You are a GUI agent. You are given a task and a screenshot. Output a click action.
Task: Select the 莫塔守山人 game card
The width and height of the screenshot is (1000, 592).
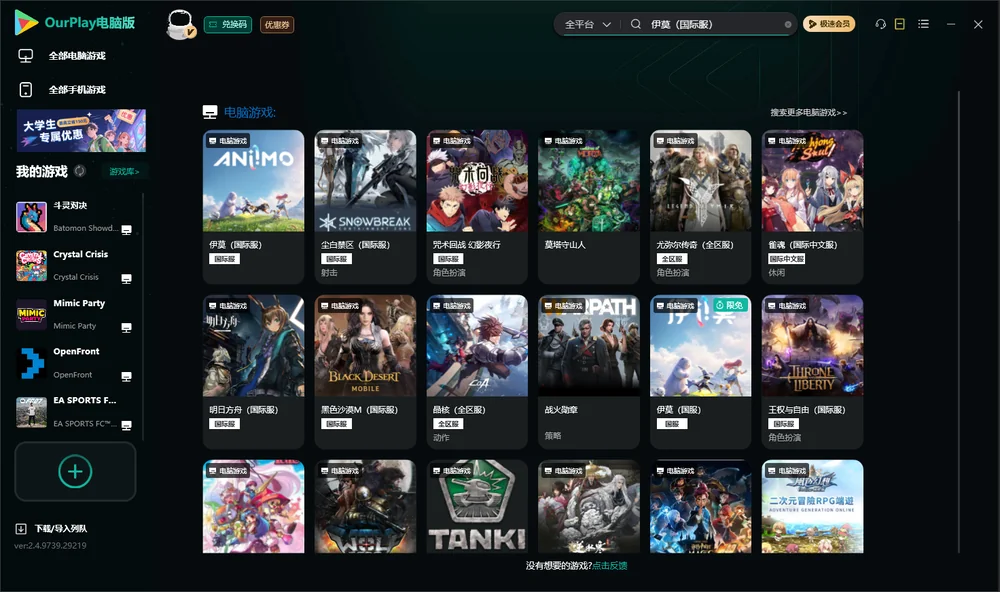point(589,207)
